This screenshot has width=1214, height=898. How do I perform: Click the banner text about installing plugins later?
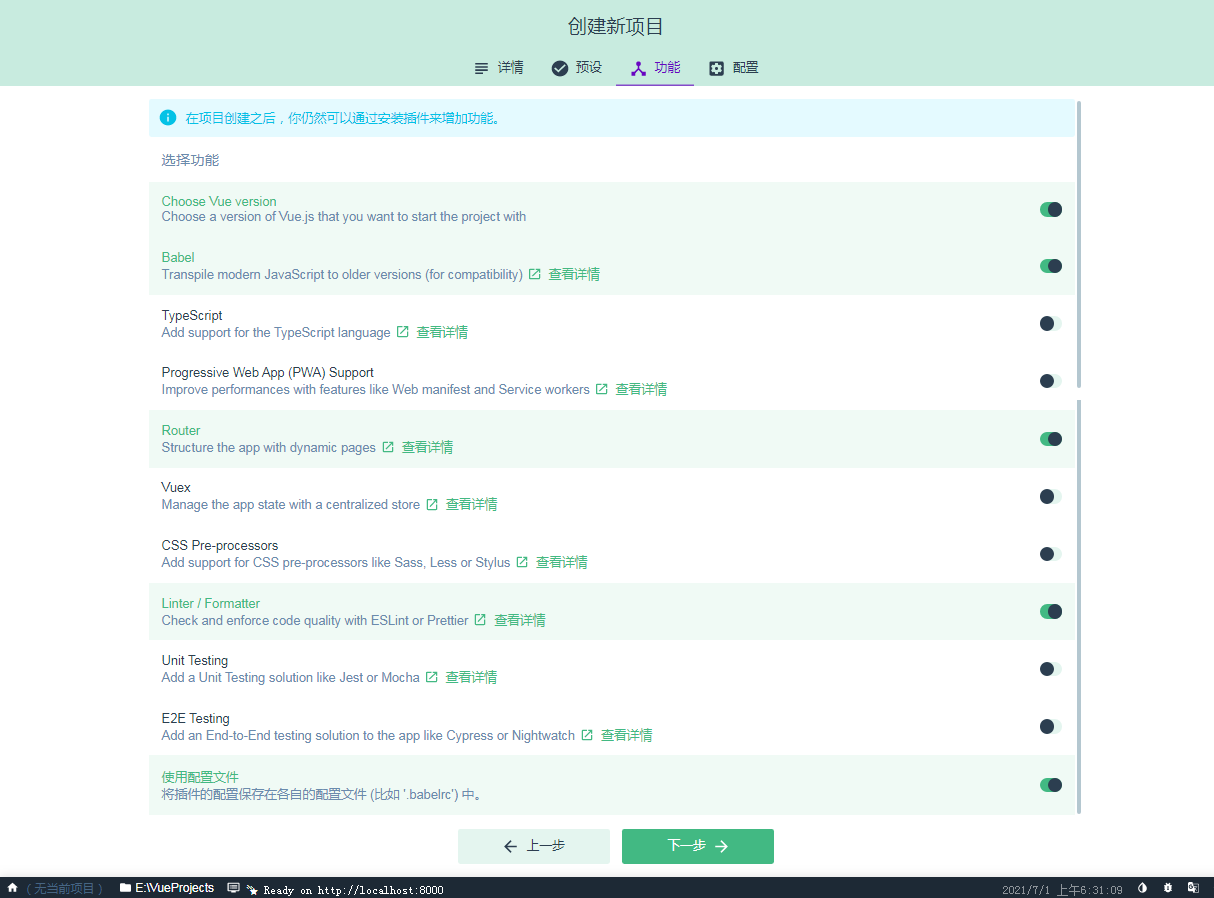[x=342, y=118]
